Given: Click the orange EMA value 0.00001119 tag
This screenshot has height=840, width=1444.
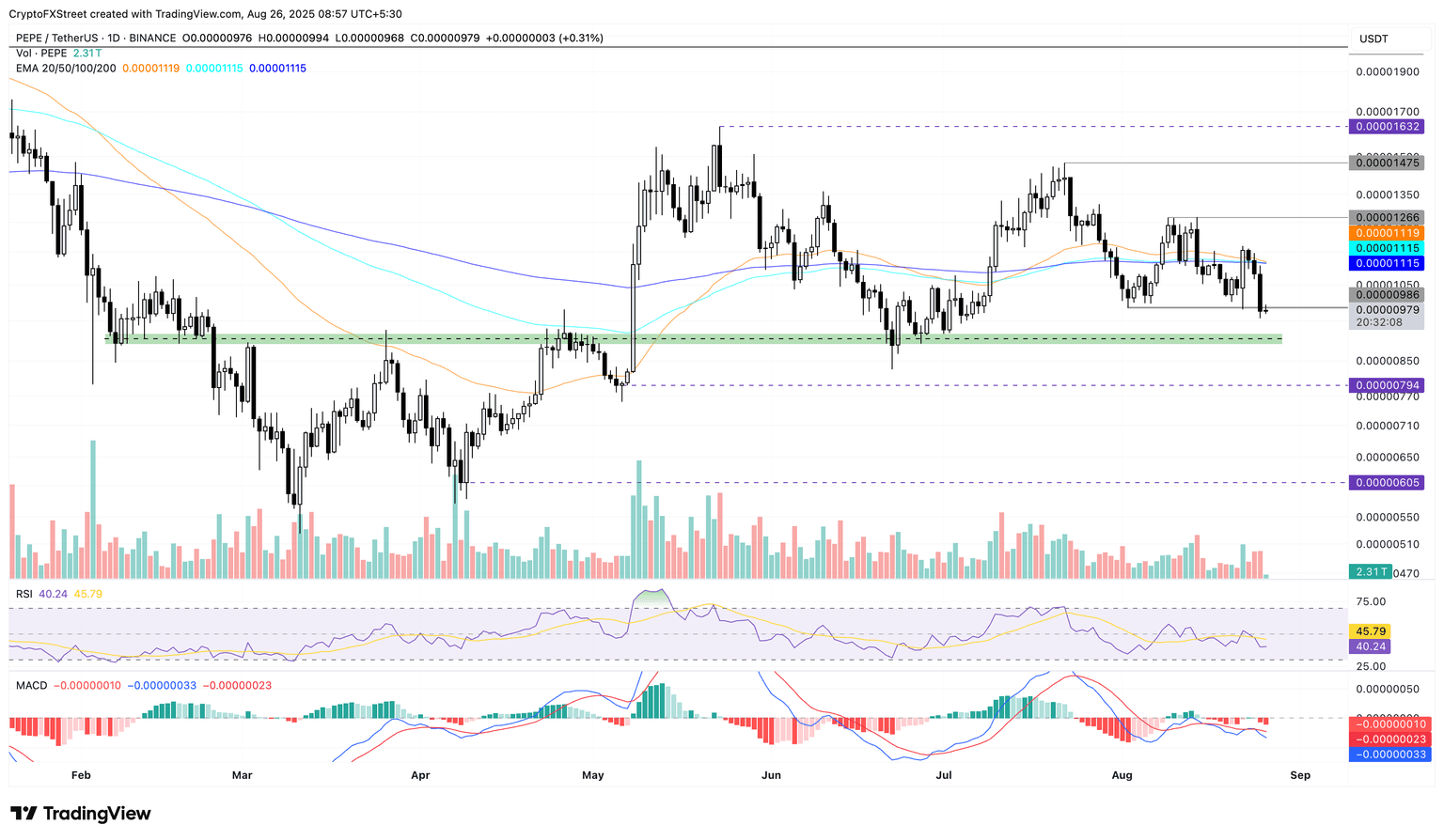Looking at the screenshot, I should pyautogui.click(x=1386, y=232).
